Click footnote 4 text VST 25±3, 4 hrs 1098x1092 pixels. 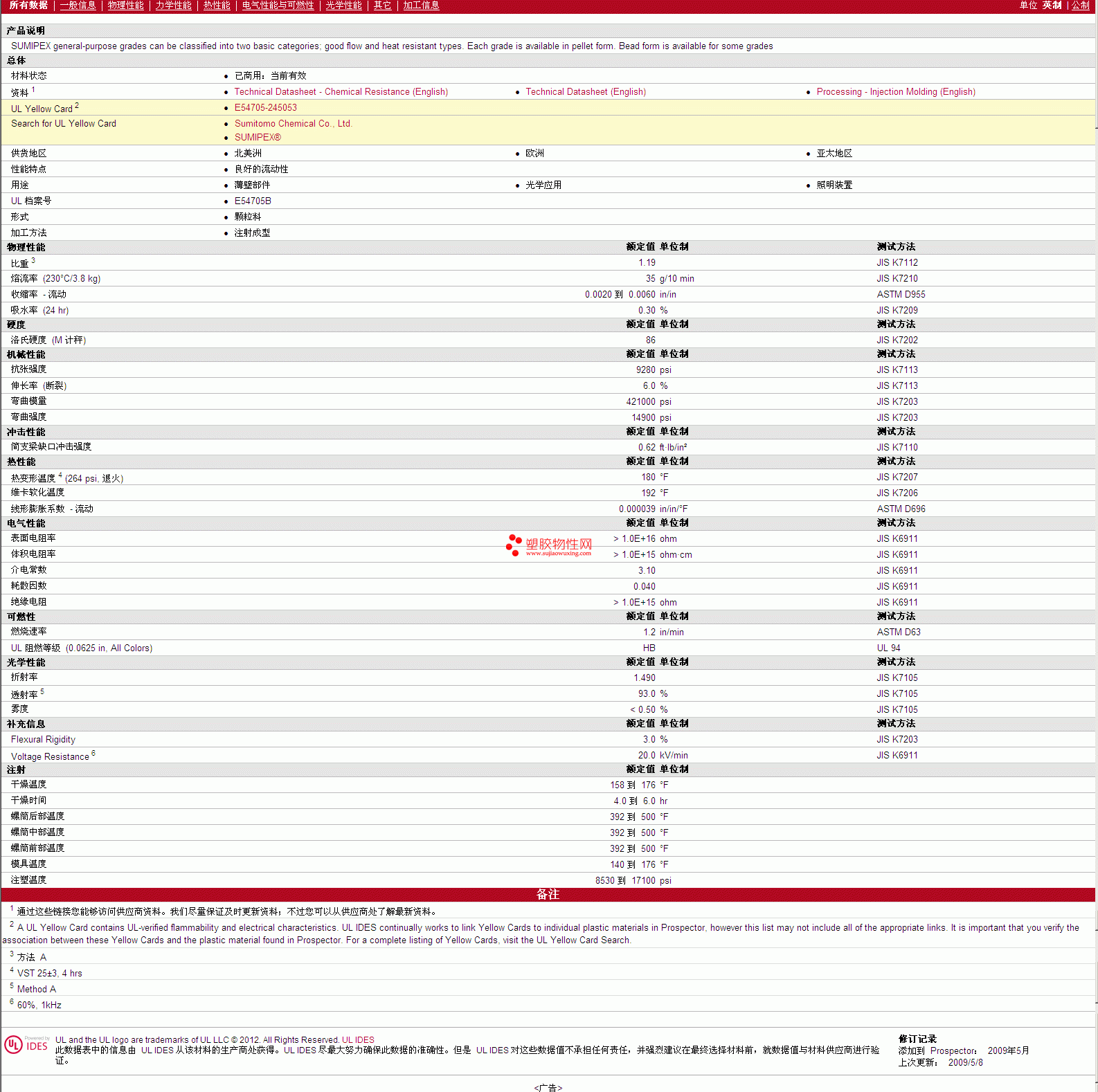[49, 974]
